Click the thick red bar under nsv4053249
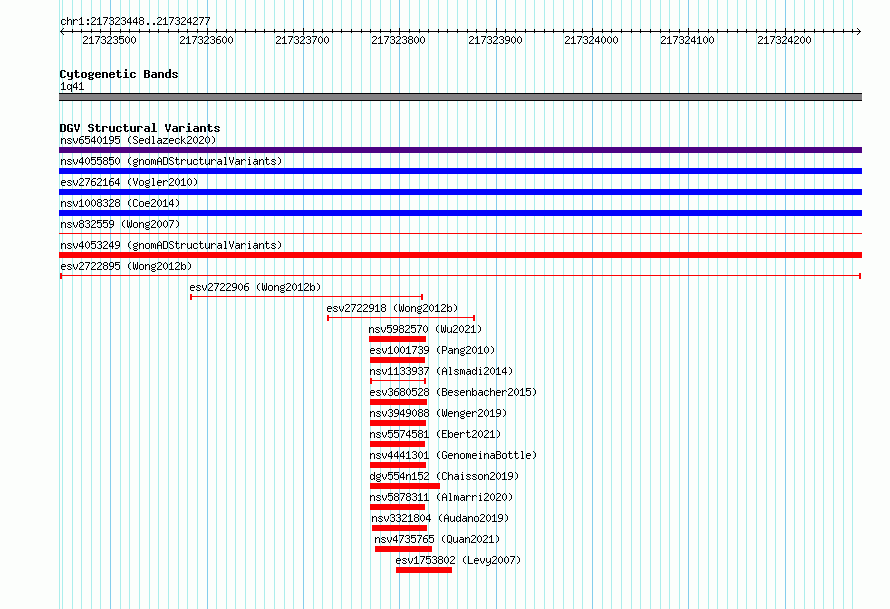The image size is (890, 609). [x=460, y=255]
